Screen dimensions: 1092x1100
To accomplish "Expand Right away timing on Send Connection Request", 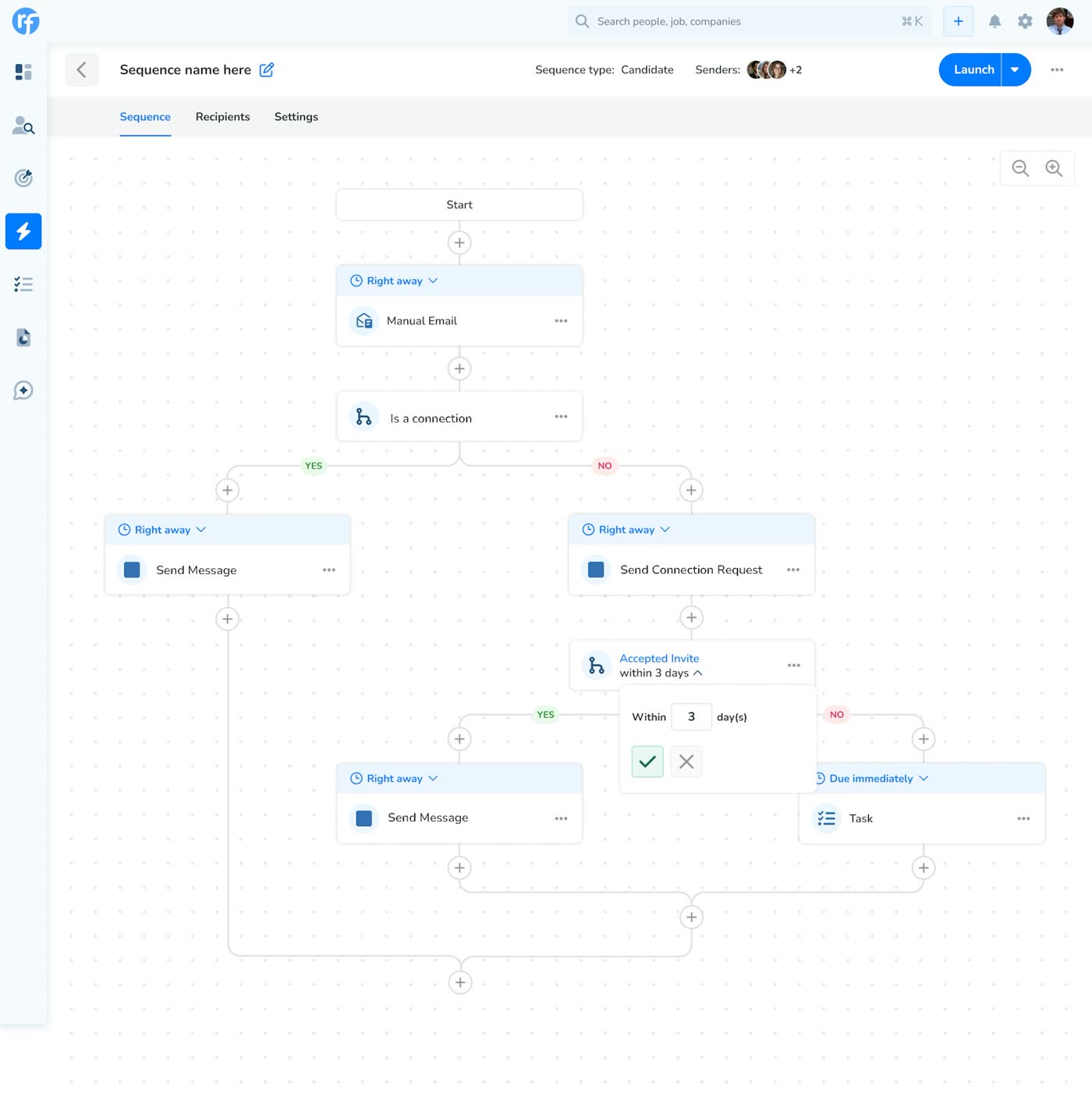I will point(626,530).
